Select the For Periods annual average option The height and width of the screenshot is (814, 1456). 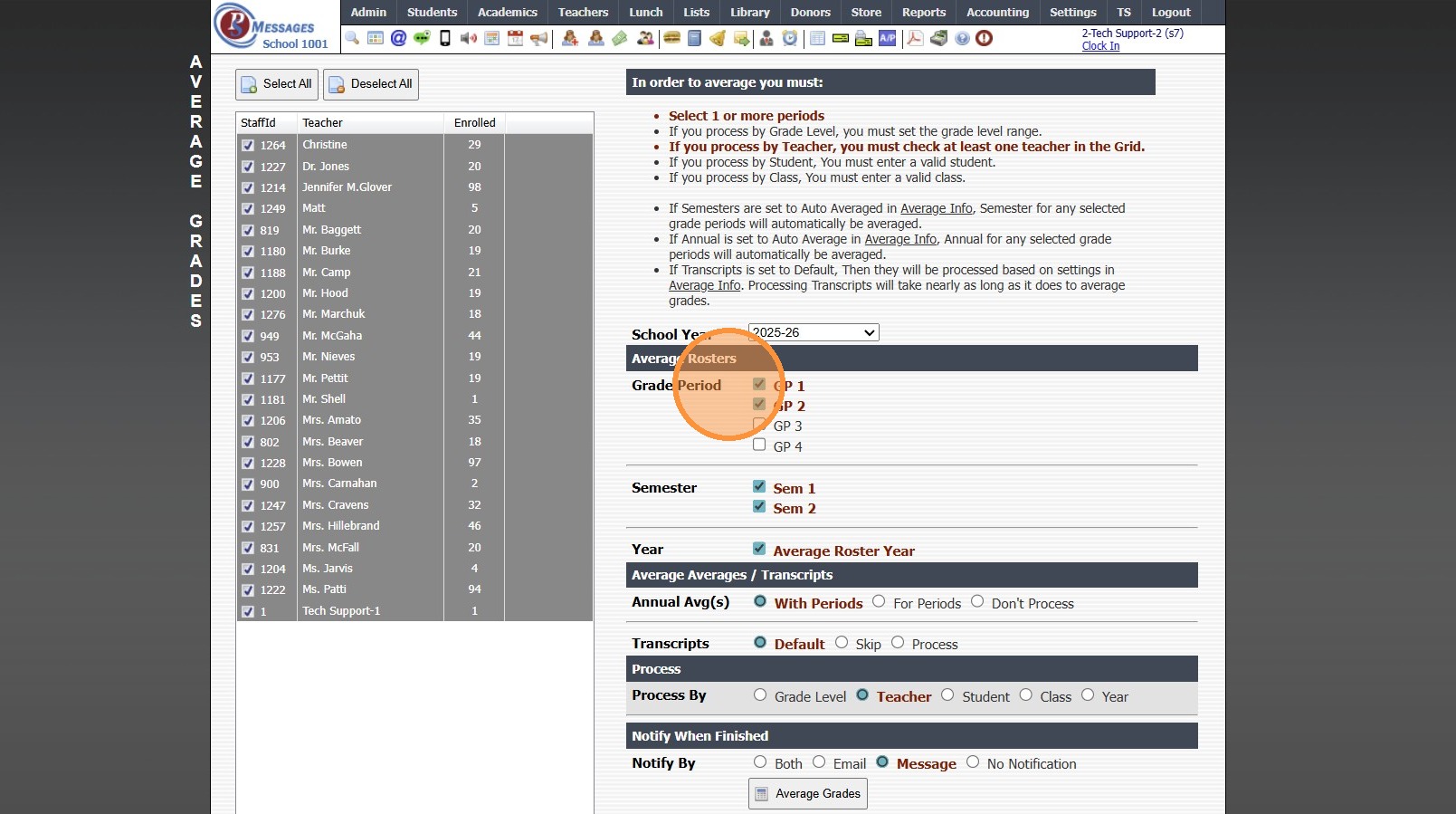point(879,601)
